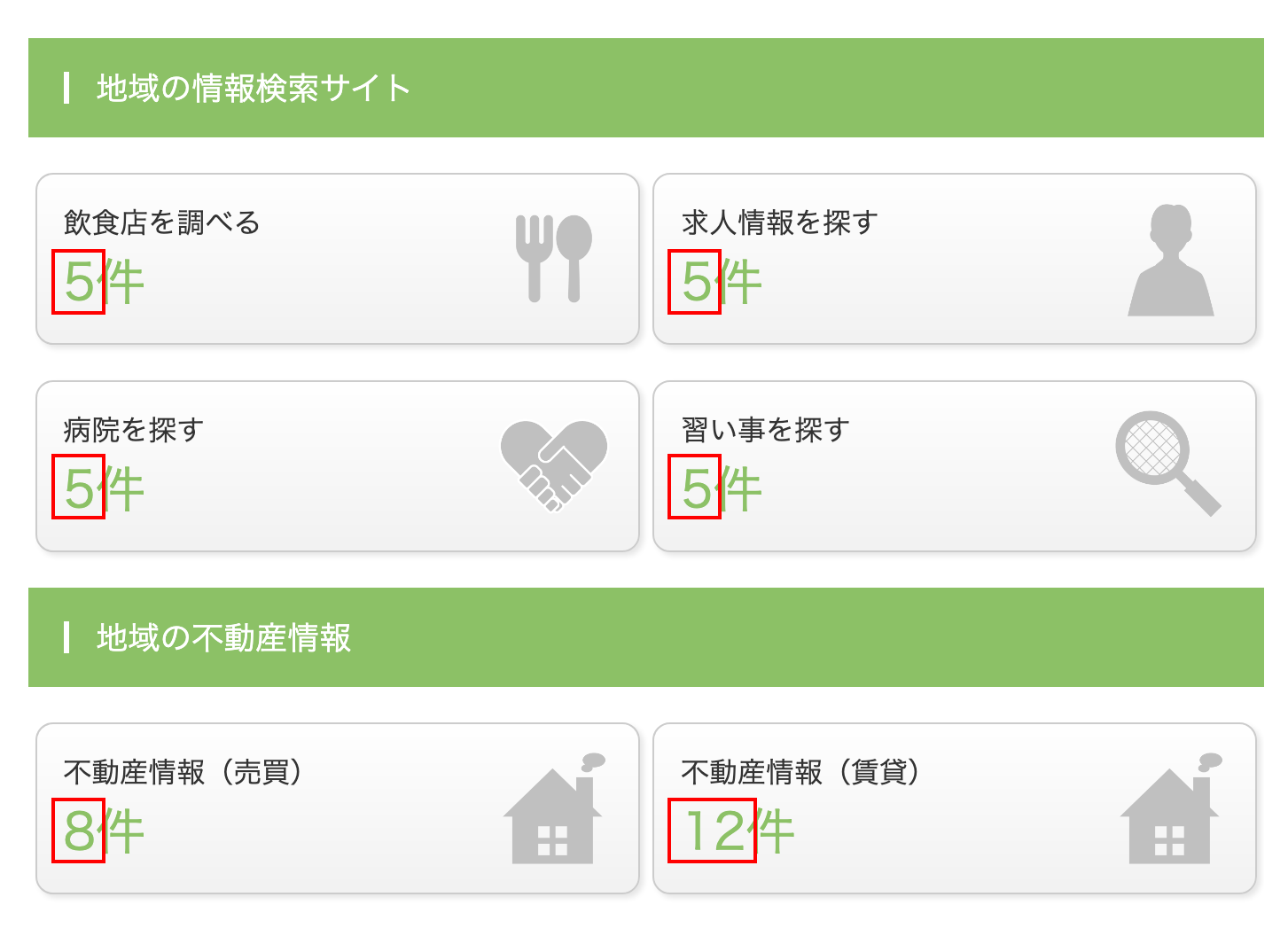
Task: Click the magnifying glass lessons icon
Action: [1167, 463]
